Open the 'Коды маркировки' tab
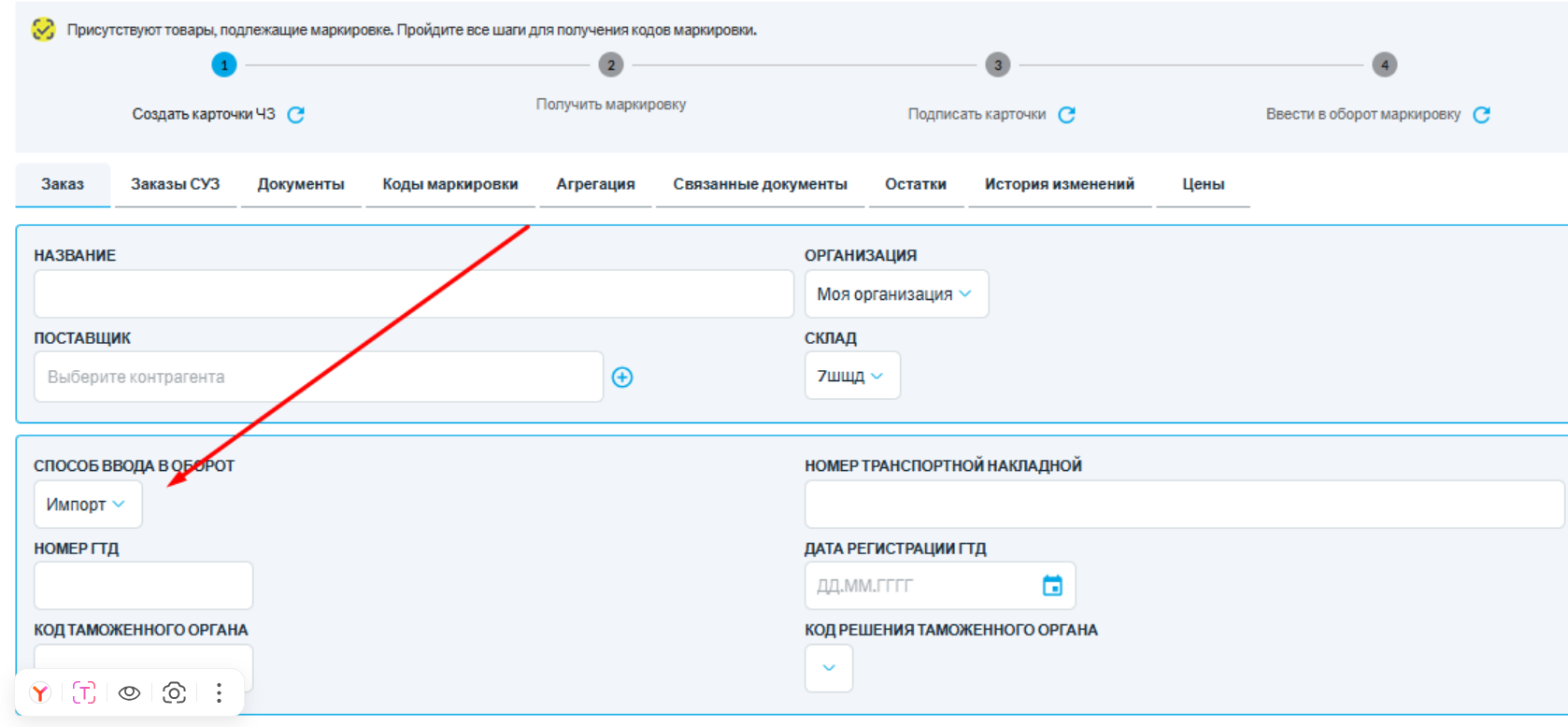The image size is (1568, 727). point(449,184)
